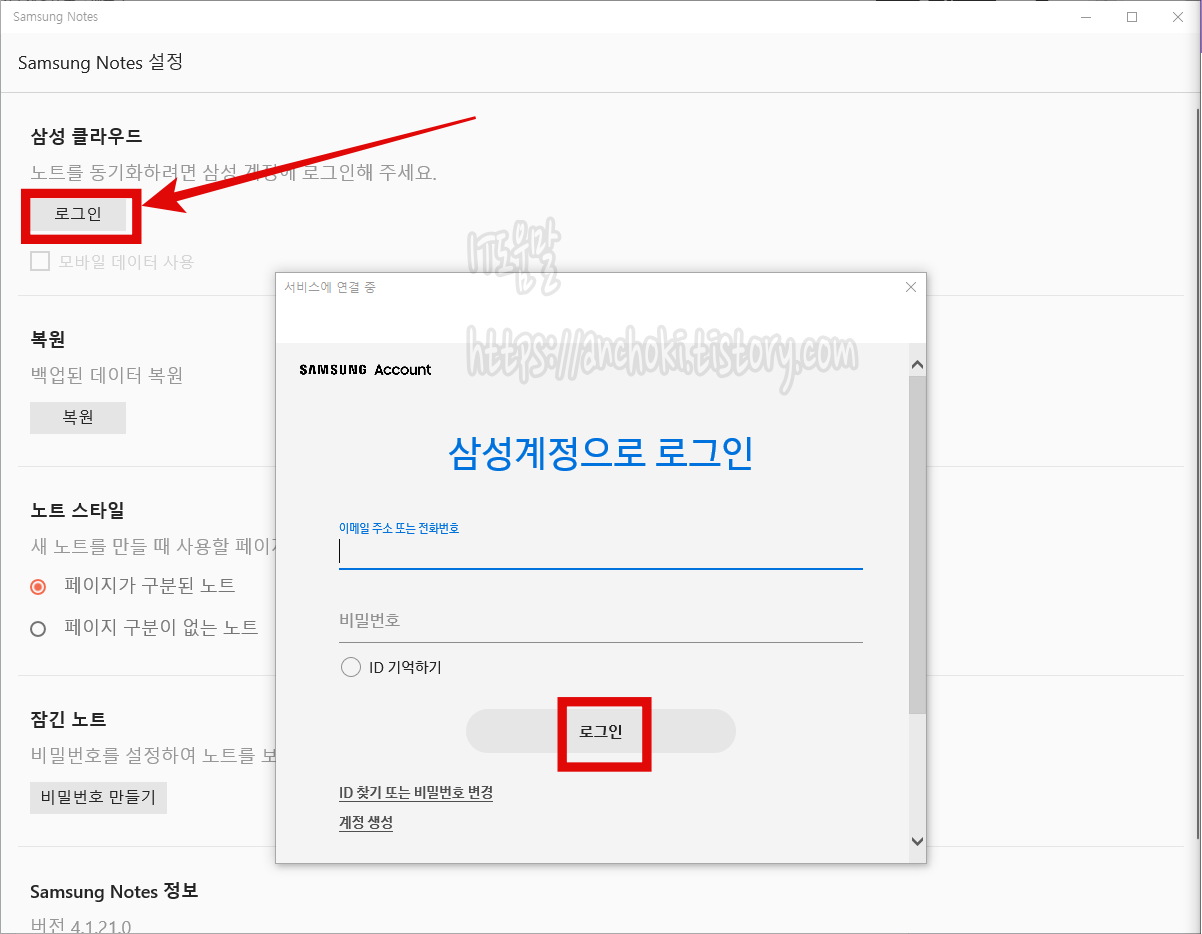Click the SAMSUNG Account logo

pos(365,370)
